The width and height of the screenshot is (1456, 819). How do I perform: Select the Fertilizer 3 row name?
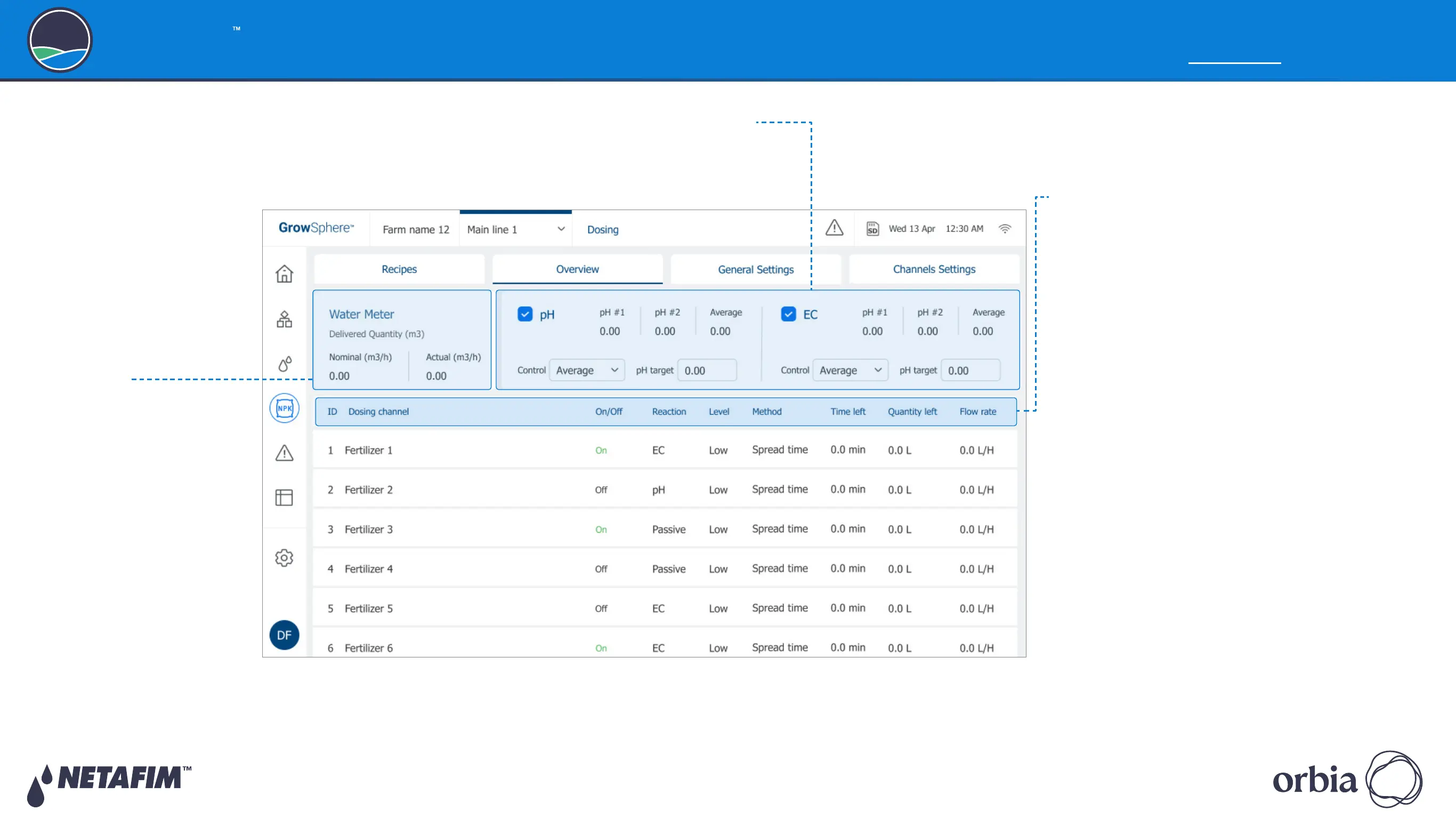pyautogui.click(x=368, y=529)
